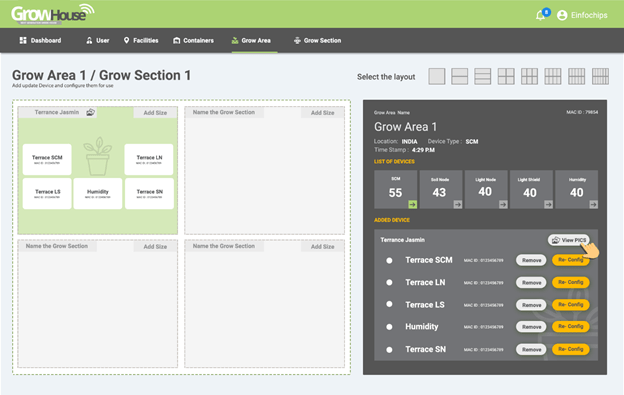Re-Config the Humidity device
624x395 pixels.
point(571,326)
